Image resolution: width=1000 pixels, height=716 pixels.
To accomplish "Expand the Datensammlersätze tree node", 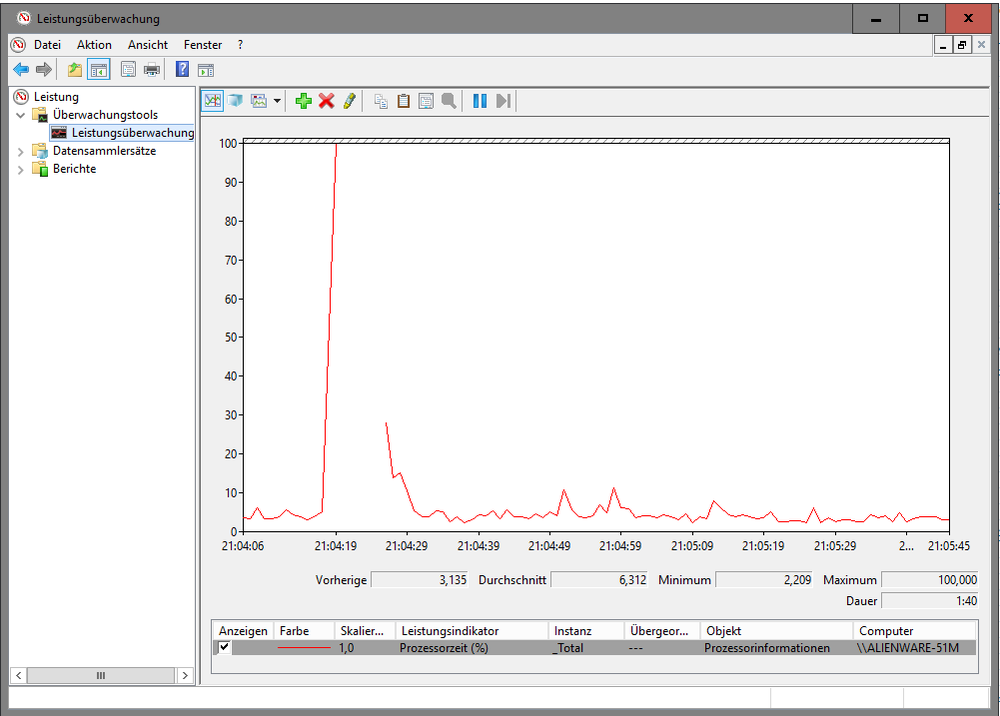I will pyautogui.click(x=21, y=151).
